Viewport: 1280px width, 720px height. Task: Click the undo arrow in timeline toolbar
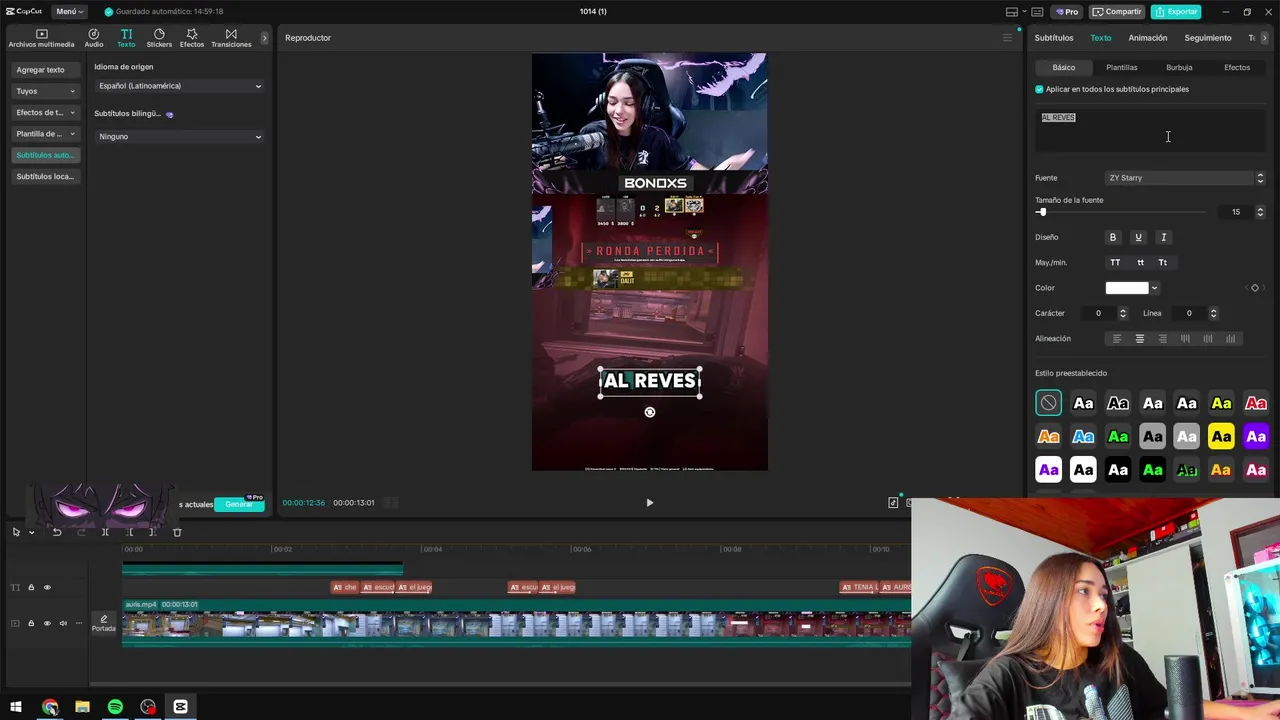click(57, 532)
